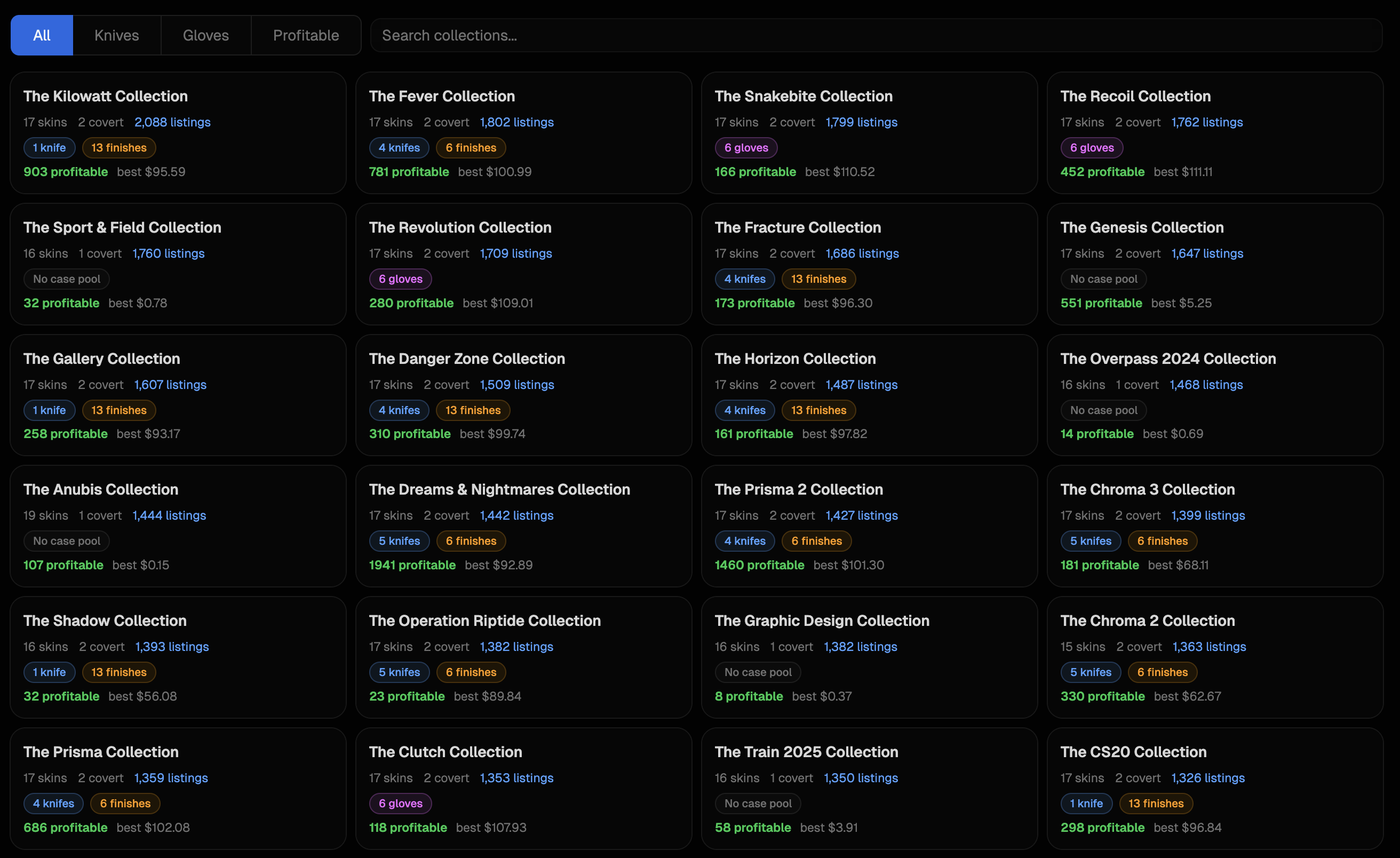Click No case pool badge in Sport & Field
Image resolution: width=1400 pixels, height=858 pixels.
(x=67, y=279)
